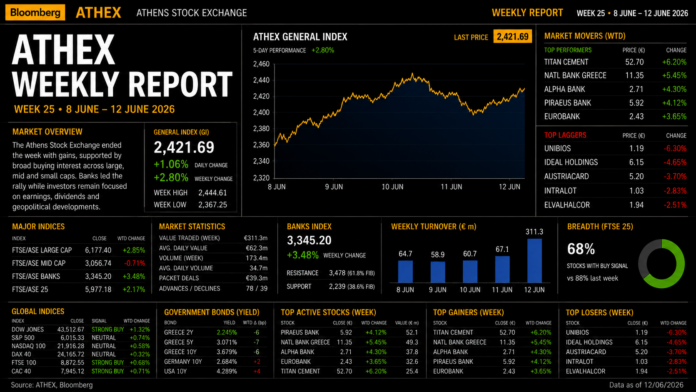Click the FTSE/ASE MID CAP index row
This screenshot has height=392, width=696.
pos(79,263)
